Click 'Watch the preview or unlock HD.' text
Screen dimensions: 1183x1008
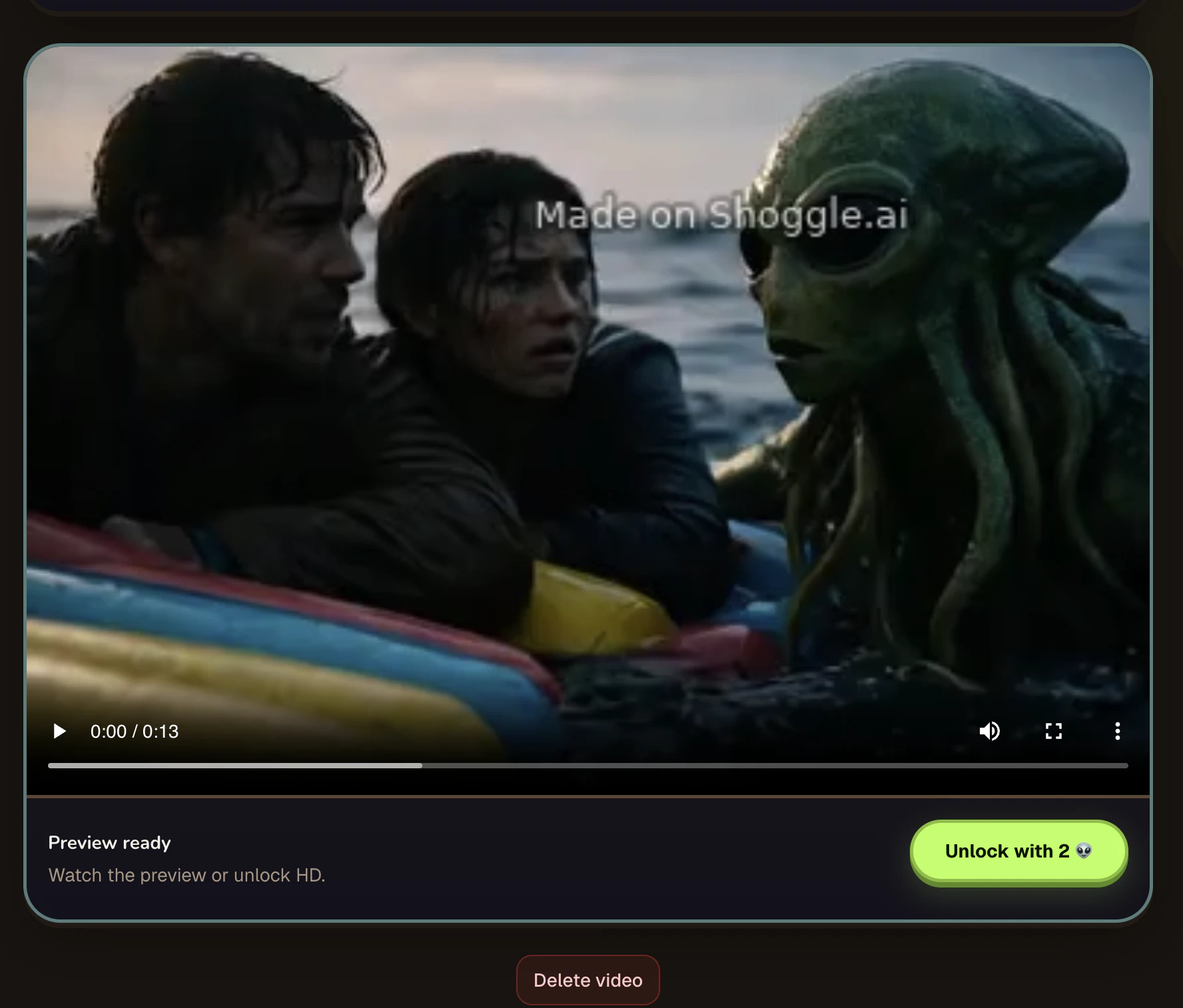[187, 875]
